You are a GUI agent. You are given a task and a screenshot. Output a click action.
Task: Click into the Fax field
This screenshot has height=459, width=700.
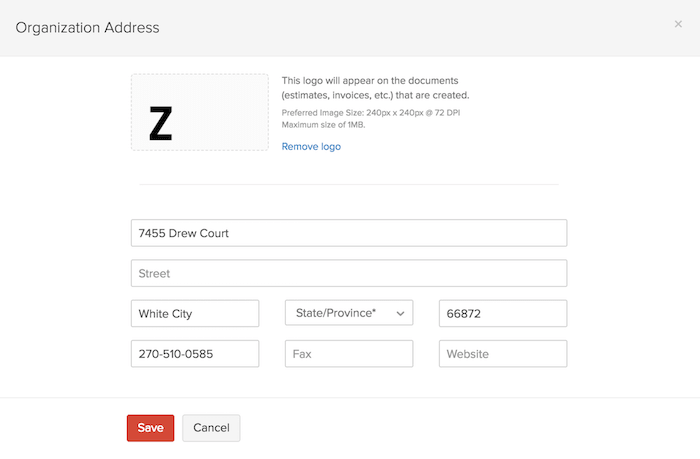tap(349, 353)
